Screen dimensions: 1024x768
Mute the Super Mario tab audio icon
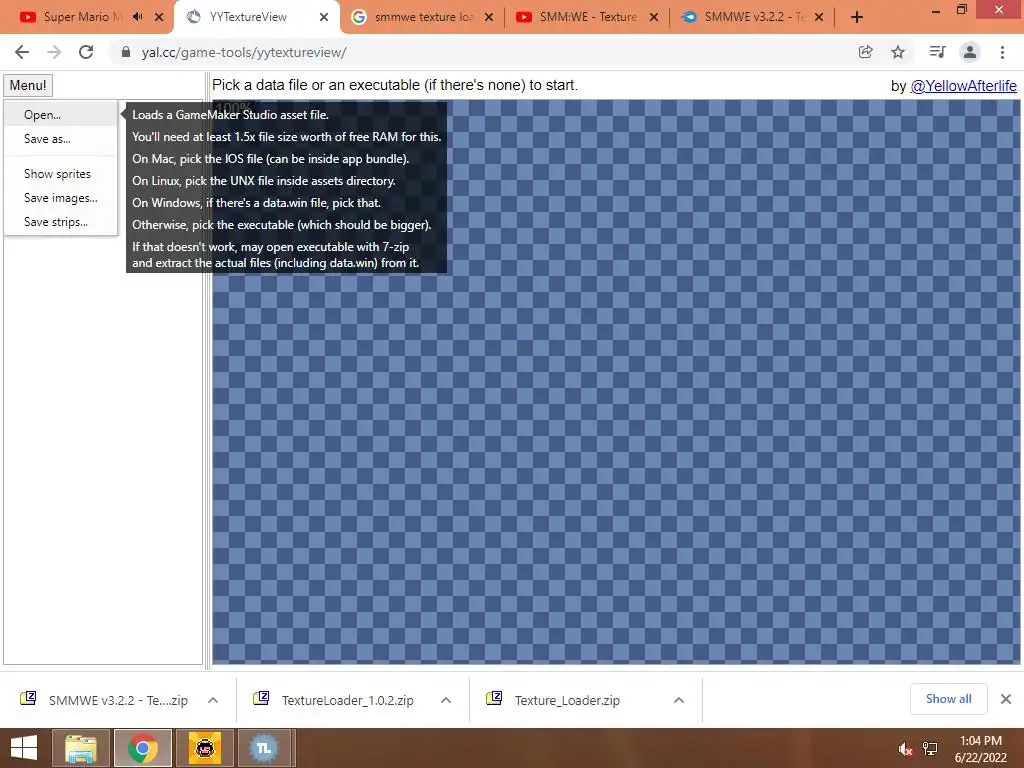137,17
